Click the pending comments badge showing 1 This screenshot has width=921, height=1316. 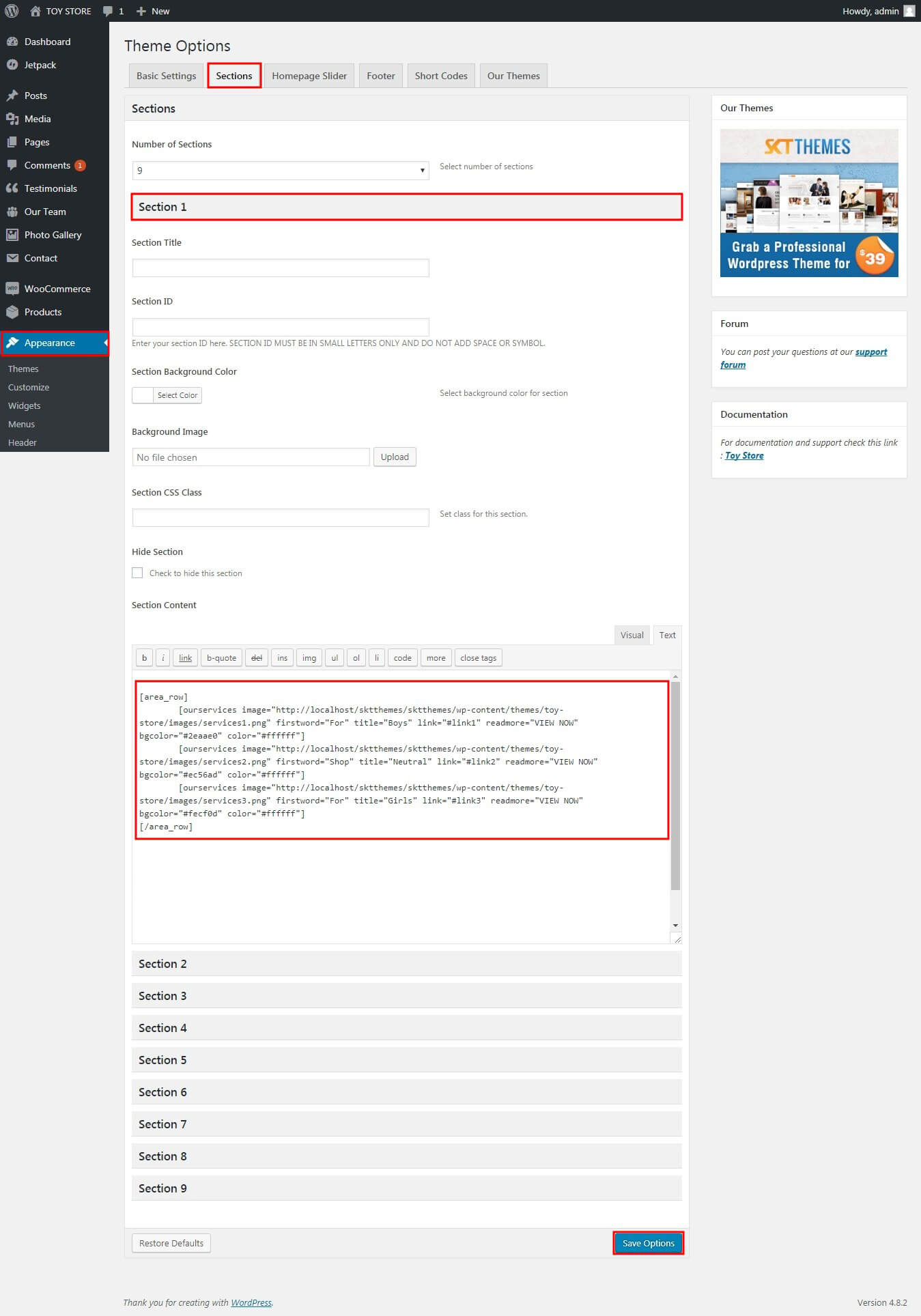(x=80, y=165)
